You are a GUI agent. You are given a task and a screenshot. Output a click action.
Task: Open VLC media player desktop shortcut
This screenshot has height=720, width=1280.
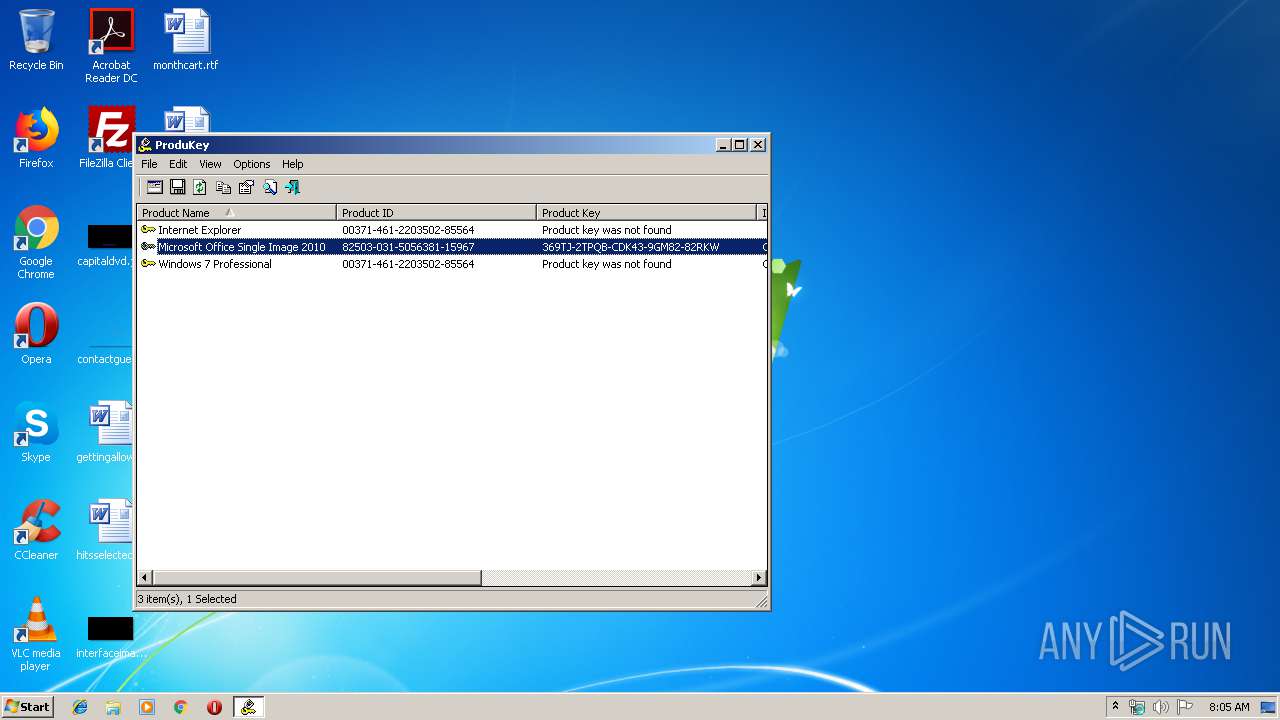(36, 634)
